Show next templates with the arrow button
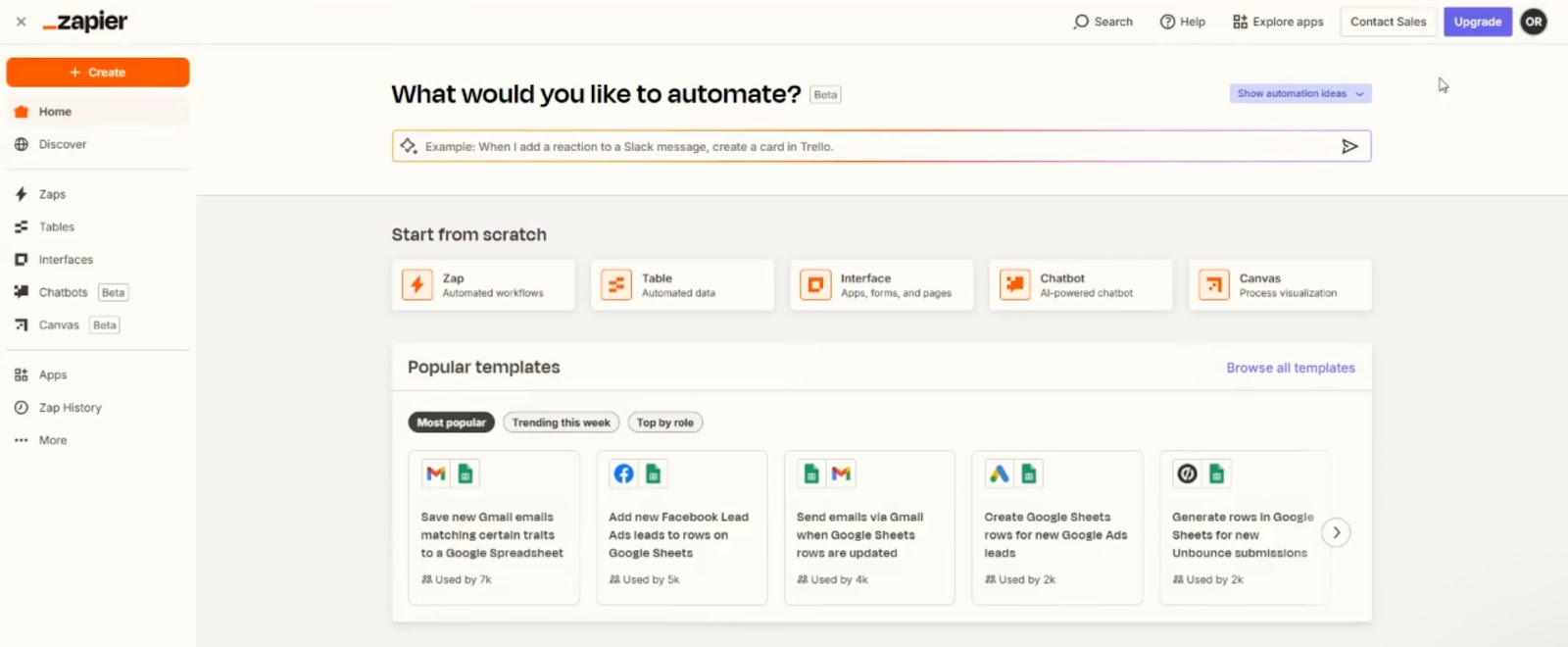The image size is (1568, 647). pos(1336,532)
